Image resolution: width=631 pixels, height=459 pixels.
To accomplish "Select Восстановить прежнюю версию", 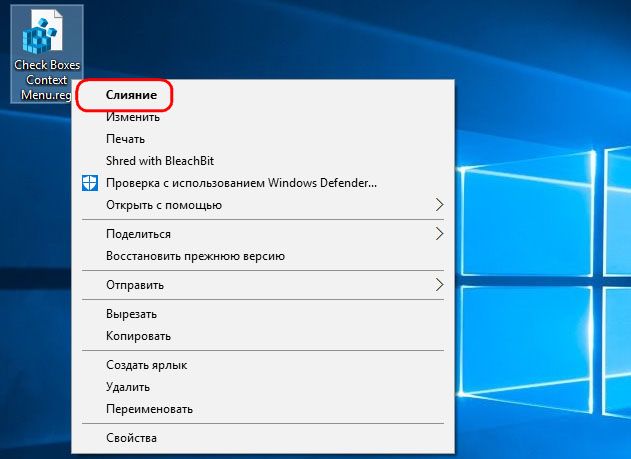I will pos(263,256).
